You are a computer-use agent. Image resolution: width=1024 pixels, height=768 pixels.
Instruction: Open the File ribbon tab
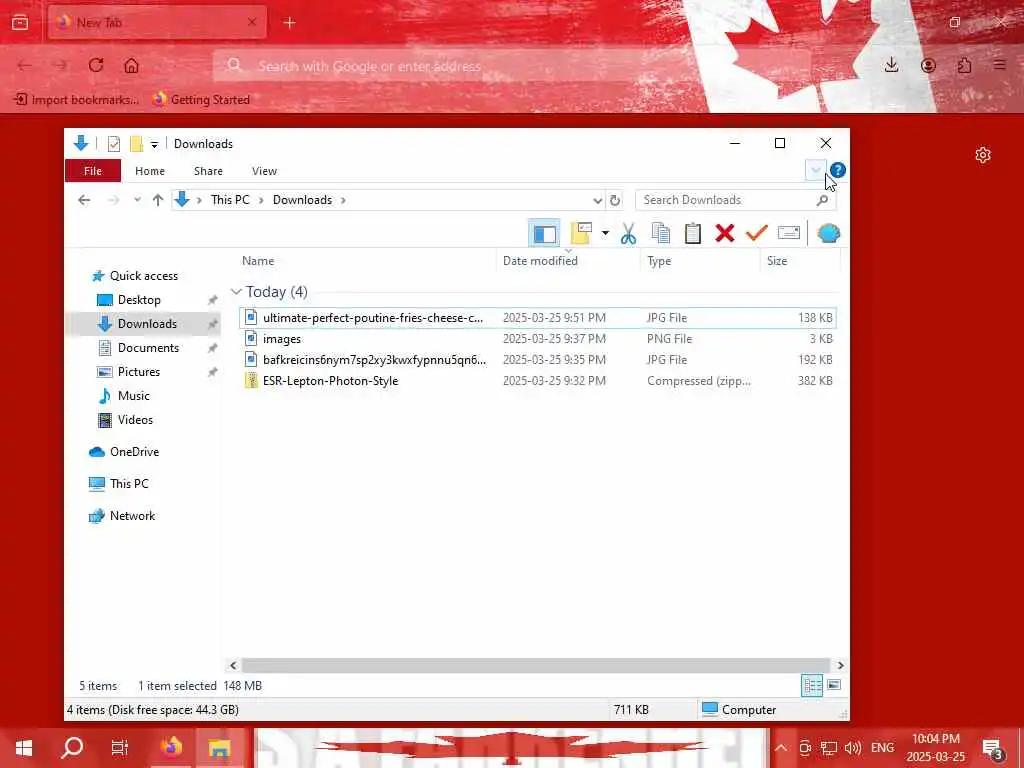pos(93,170)
